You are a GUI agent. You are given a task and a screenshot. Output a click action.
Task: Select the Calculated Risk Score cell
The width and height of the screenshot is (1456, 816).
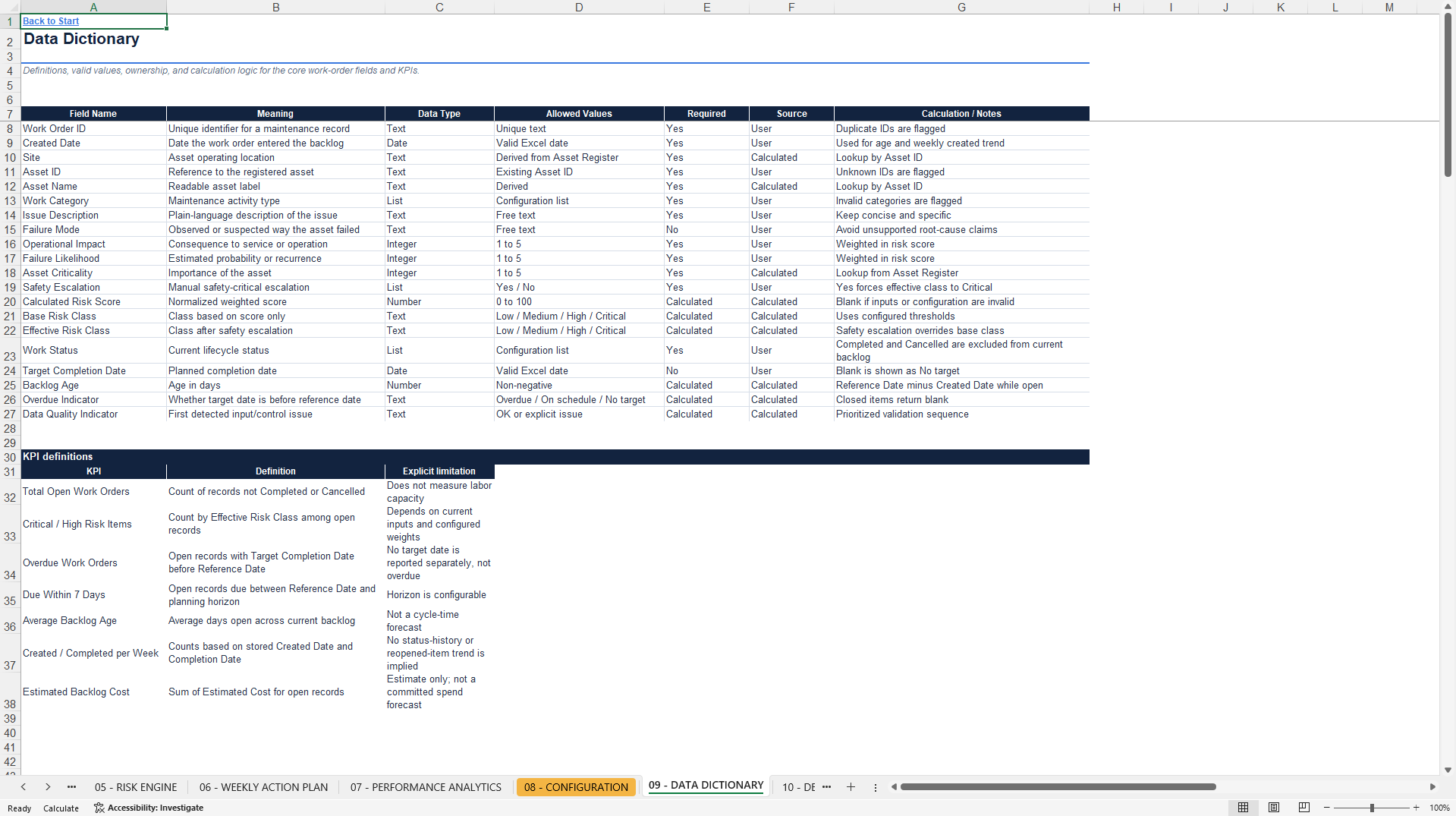pyautogui.click(x=93, y=302)
